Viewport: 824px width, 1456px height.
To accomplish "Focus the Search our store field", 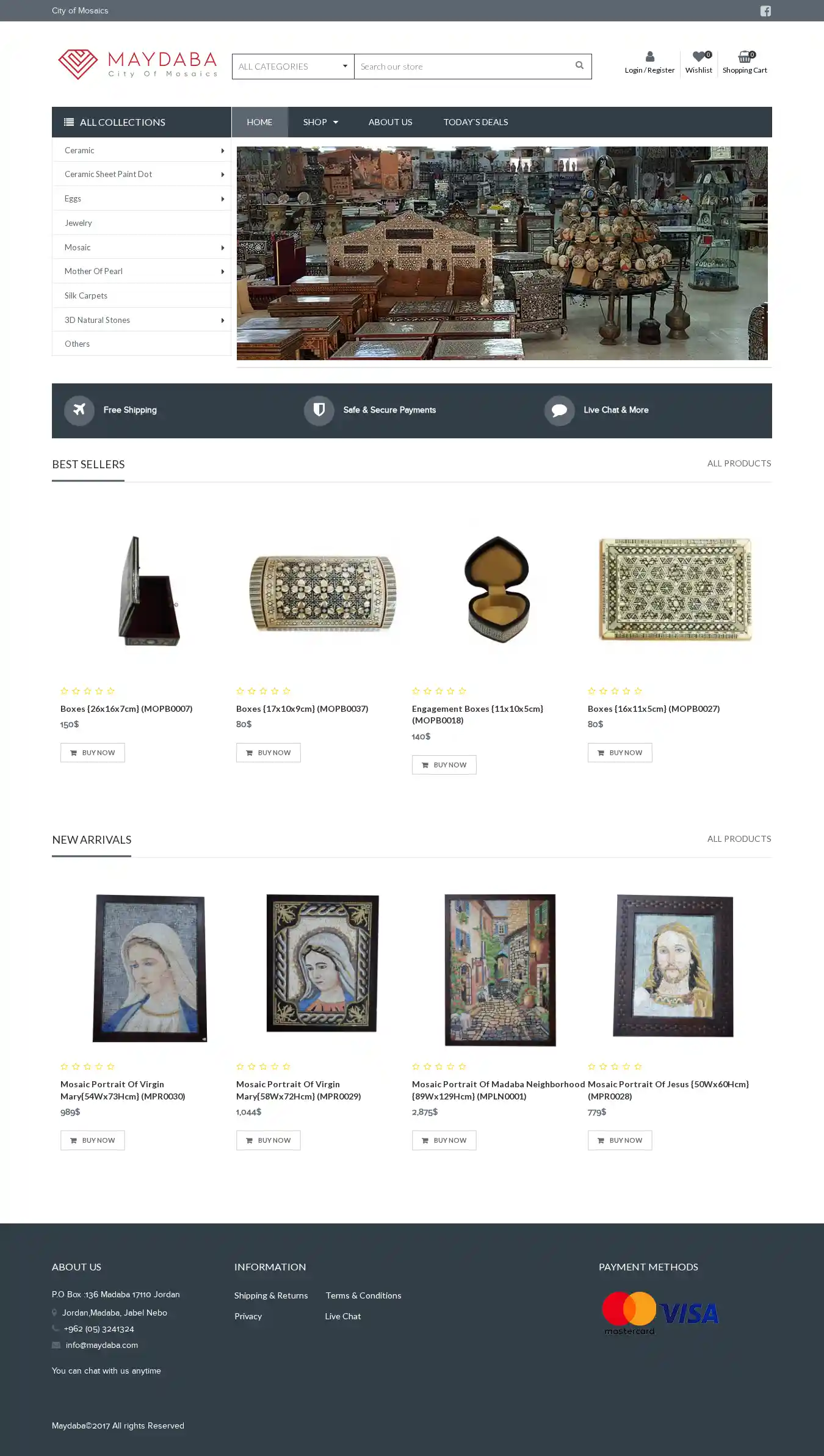I will click(x=461, y=67).
